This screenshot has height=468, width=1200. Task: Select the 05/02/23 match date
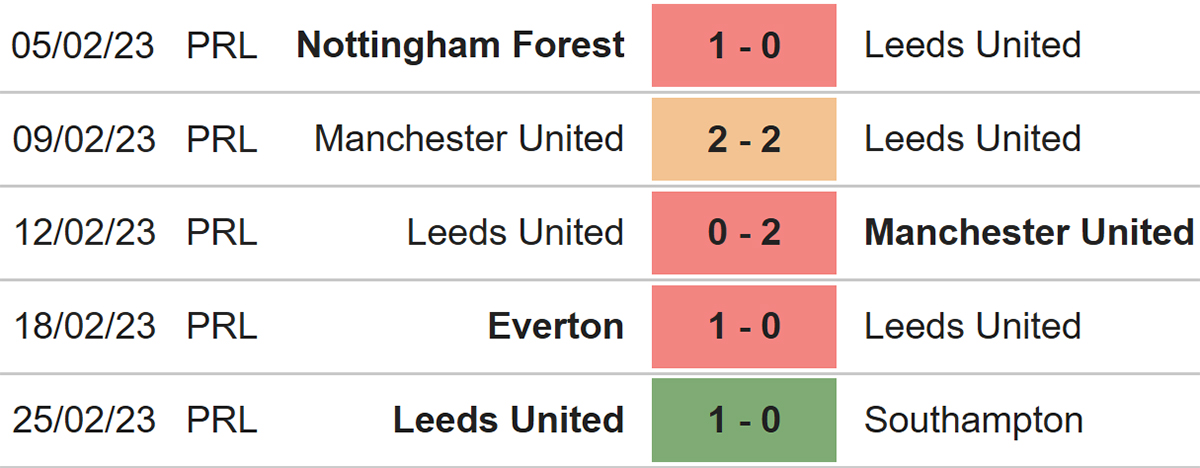click(84, 46)
